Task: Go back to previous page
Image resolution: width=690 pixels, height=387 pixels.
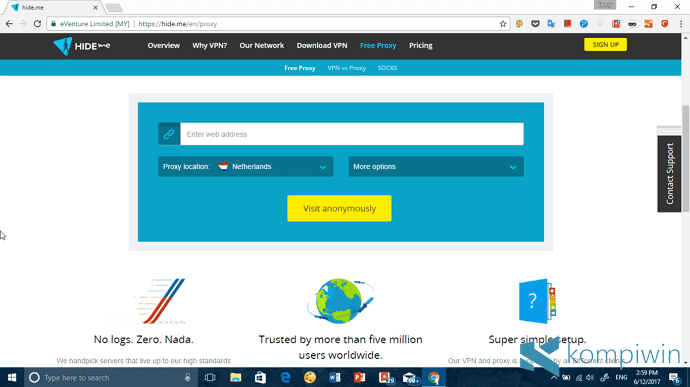Action: tap(9, 24)
